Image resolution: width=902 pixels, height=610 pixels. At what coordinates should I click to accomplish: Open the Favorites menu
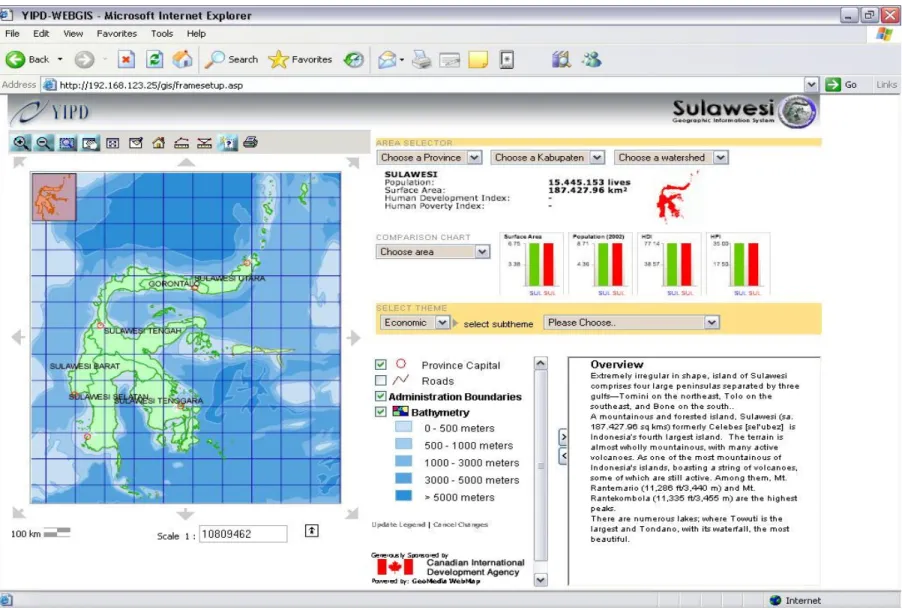pyautogui.click(x=117, y=33)
